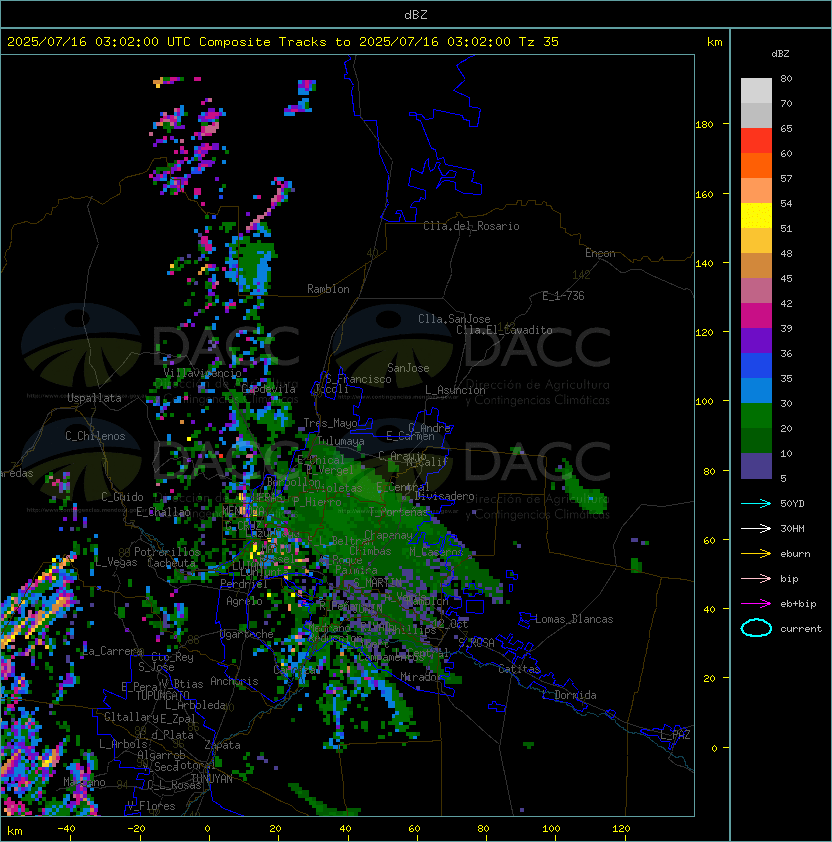Click the amber 51 dBZ color swatch
The image size is (832, 842).
pyautogui.click(x=756, y=241)
